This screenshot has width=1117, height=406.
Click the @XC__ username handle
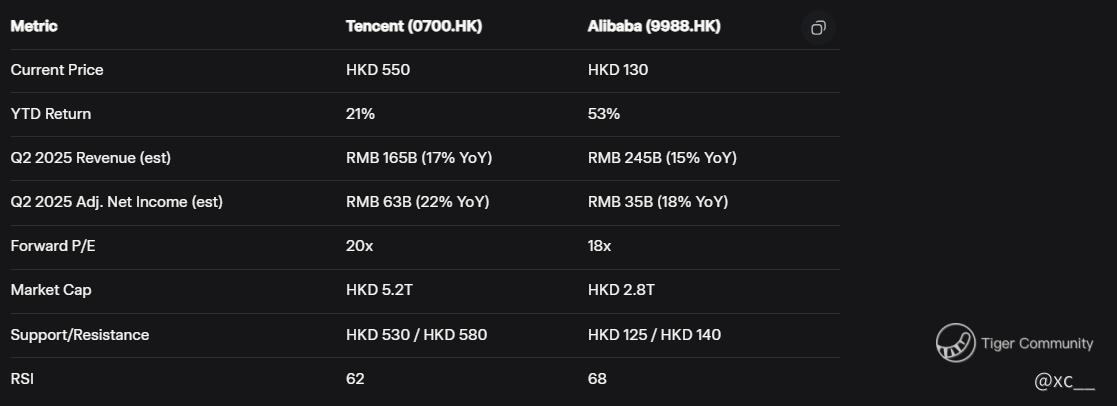pyautogui.click(x=1064, y=381)
